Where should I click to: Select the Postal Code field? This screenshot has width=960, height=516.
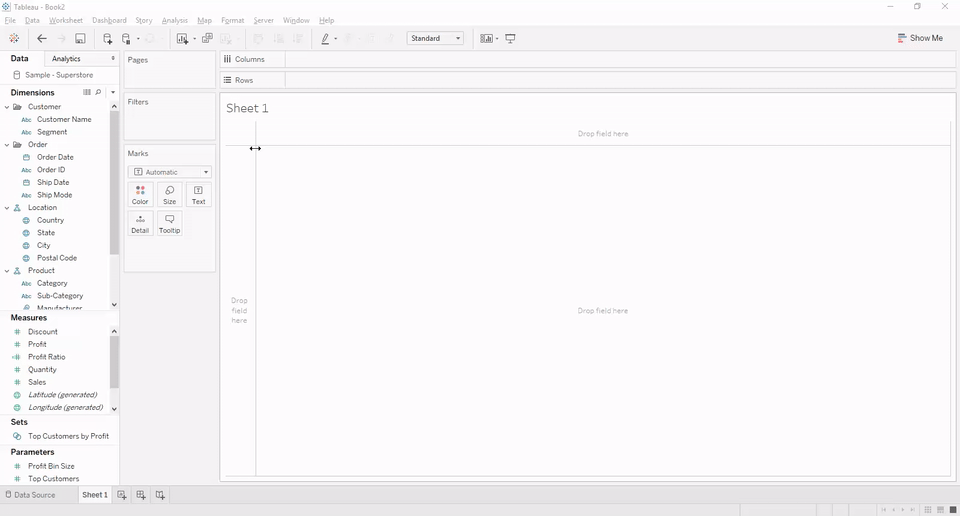pyautogui.click(x=57, y=258)
